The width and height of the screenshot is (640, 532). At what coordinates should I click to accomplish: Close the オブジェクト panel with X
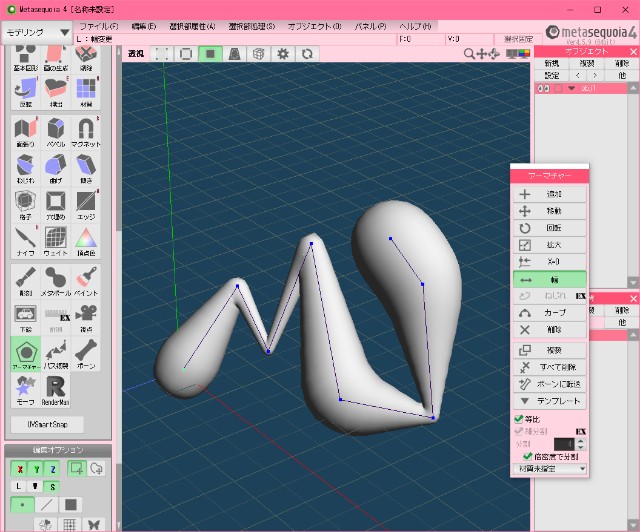point(633,51)
